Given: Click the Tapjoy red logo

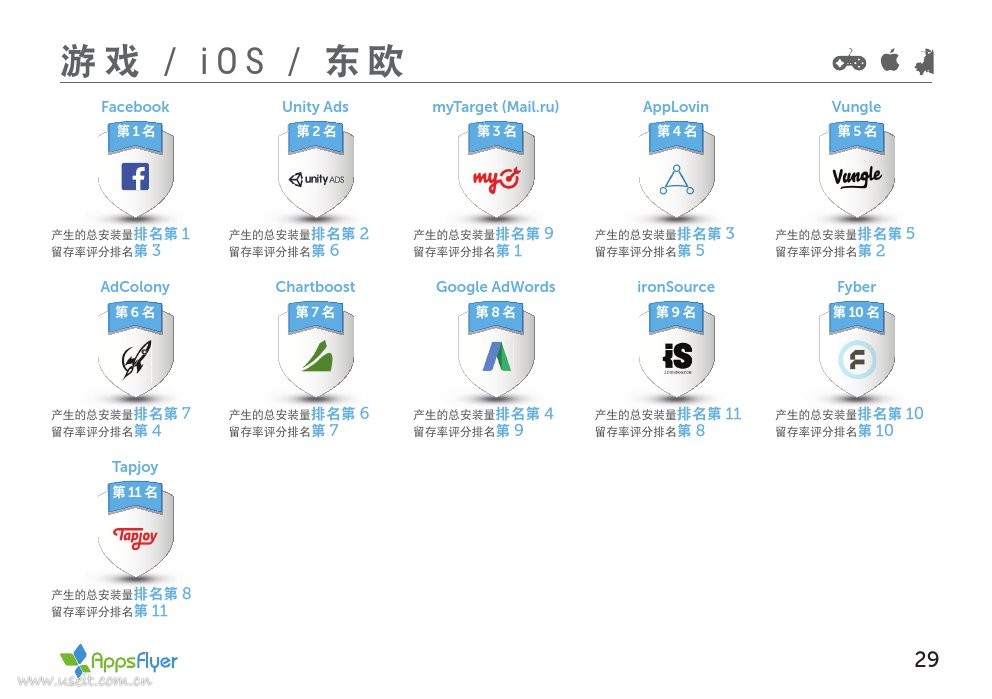Looking at the screenshot, I should click(x=135, y=537).
